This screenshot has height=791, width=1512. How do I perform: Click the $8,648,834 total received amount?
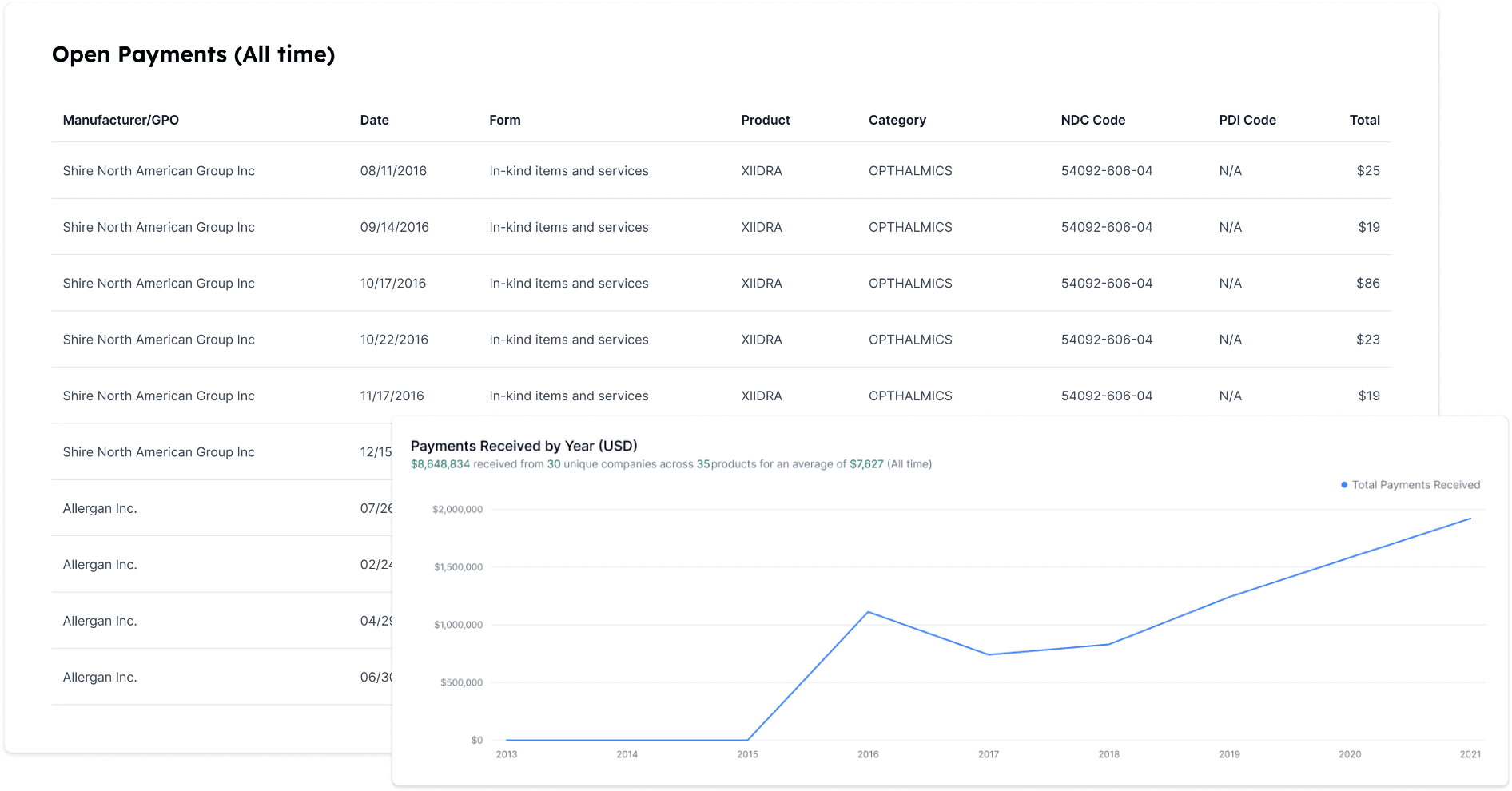tap(440, 464)
